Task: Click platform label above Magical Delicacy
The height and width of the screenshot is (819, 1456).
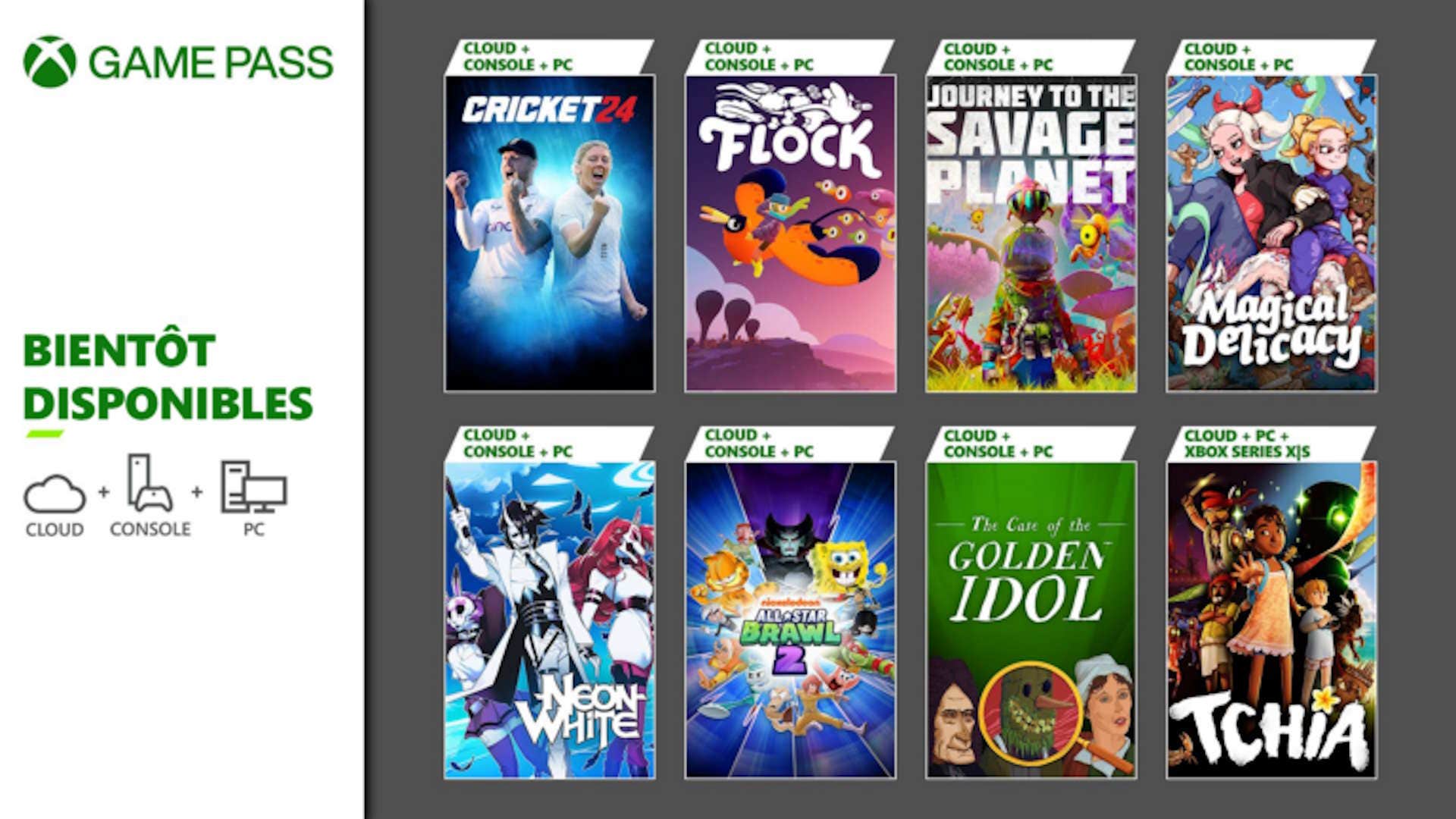Action: (1238, 57)
